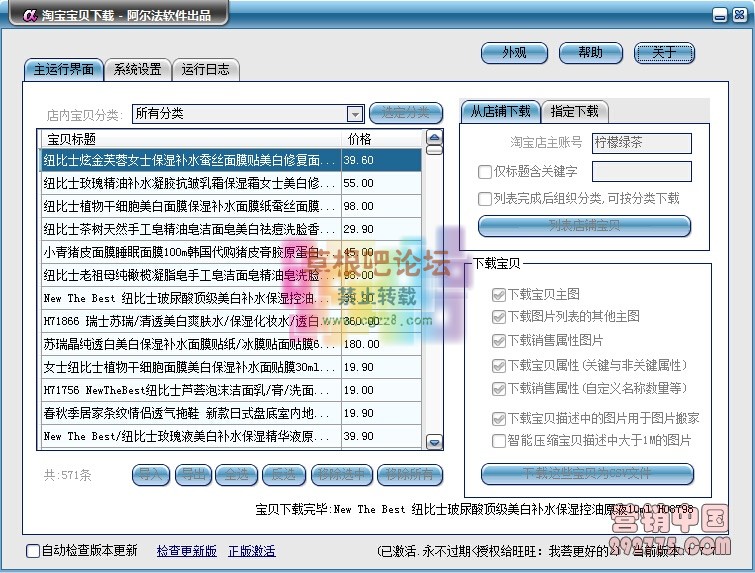Click price cell 180.00
The height and width of the screenshot is (573, 755).
click(x=381, y=344)
